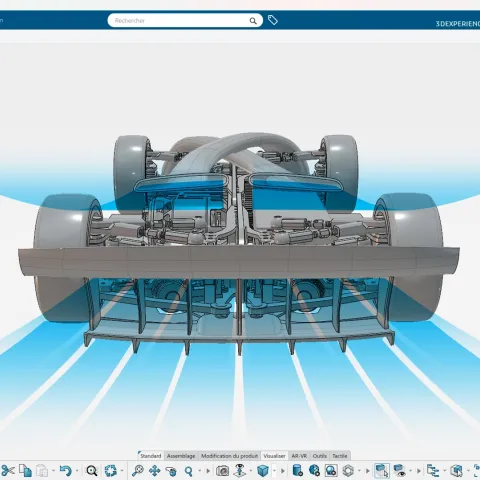The image size is (480, 480).
Task: Open the AR-VR tab
Action: [299, 456]
